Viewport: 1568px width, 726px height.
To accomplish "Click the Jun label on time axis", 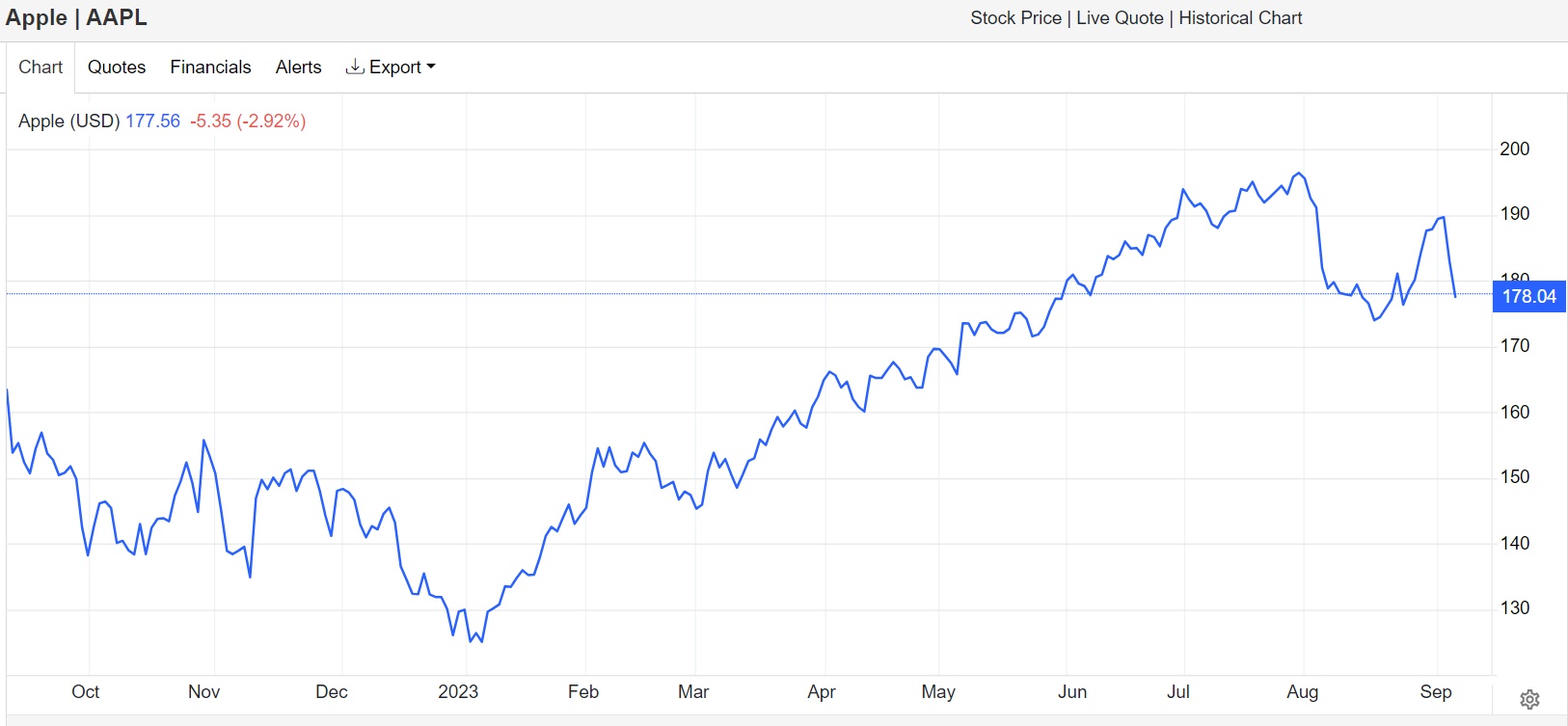I will click(x=1072, y=692).
